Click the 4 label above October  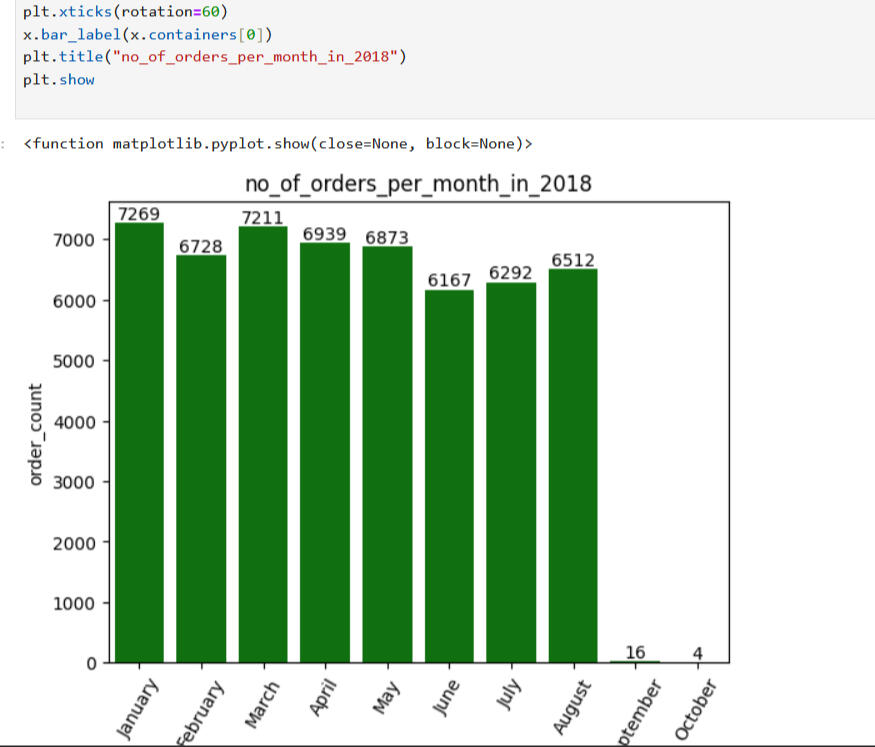click(697, 654)
